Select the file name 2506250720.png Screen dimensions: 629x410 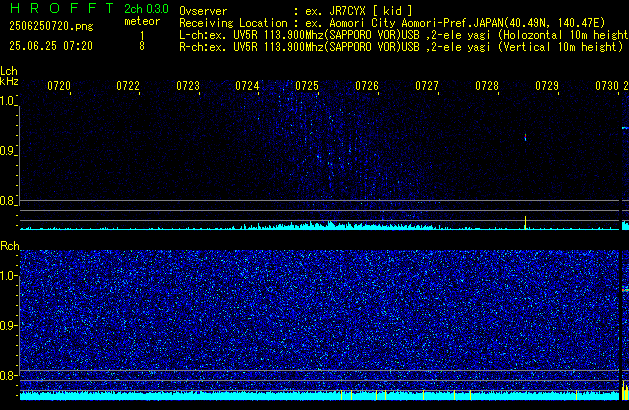click(51, 26)
